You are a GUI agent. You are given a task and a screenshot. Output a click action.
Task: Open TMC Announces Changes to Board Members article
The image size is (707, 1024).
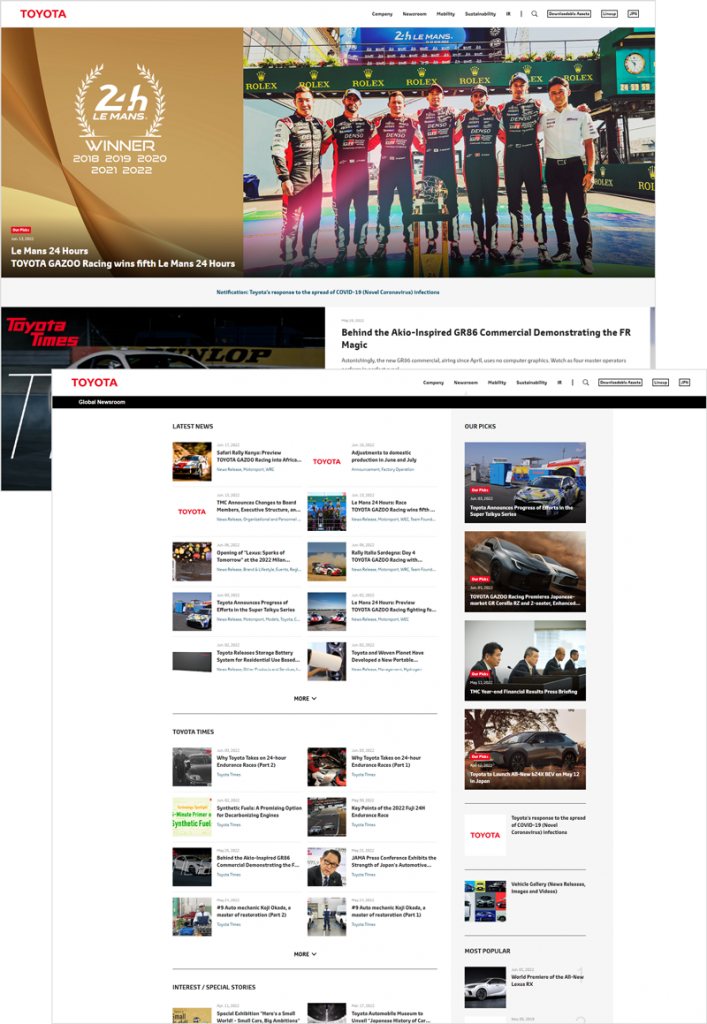259,506
